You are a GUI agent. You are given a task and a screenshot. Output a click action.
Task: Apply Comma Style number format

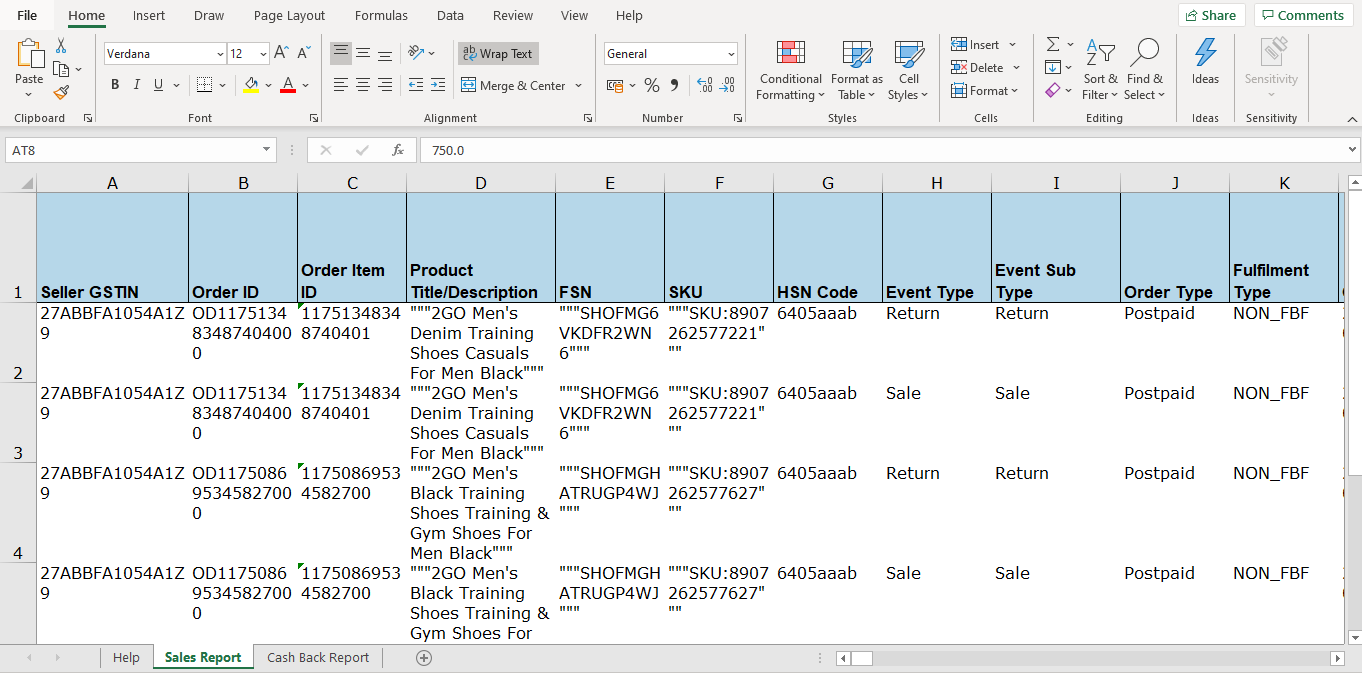(x=674, y=85)
